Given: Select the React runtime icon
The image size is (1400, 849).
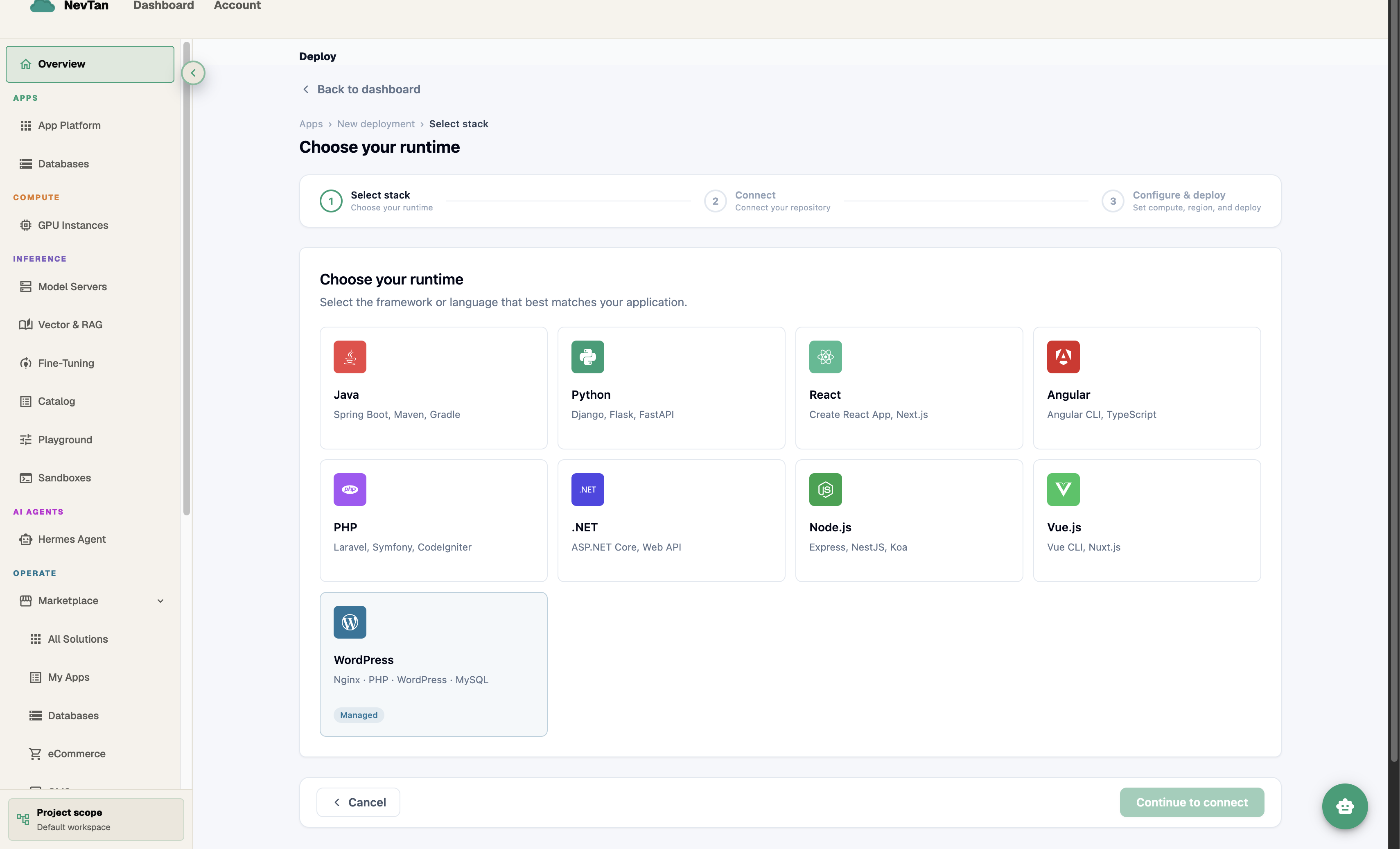Looking at the screenshot, I should tap(826, 357).
